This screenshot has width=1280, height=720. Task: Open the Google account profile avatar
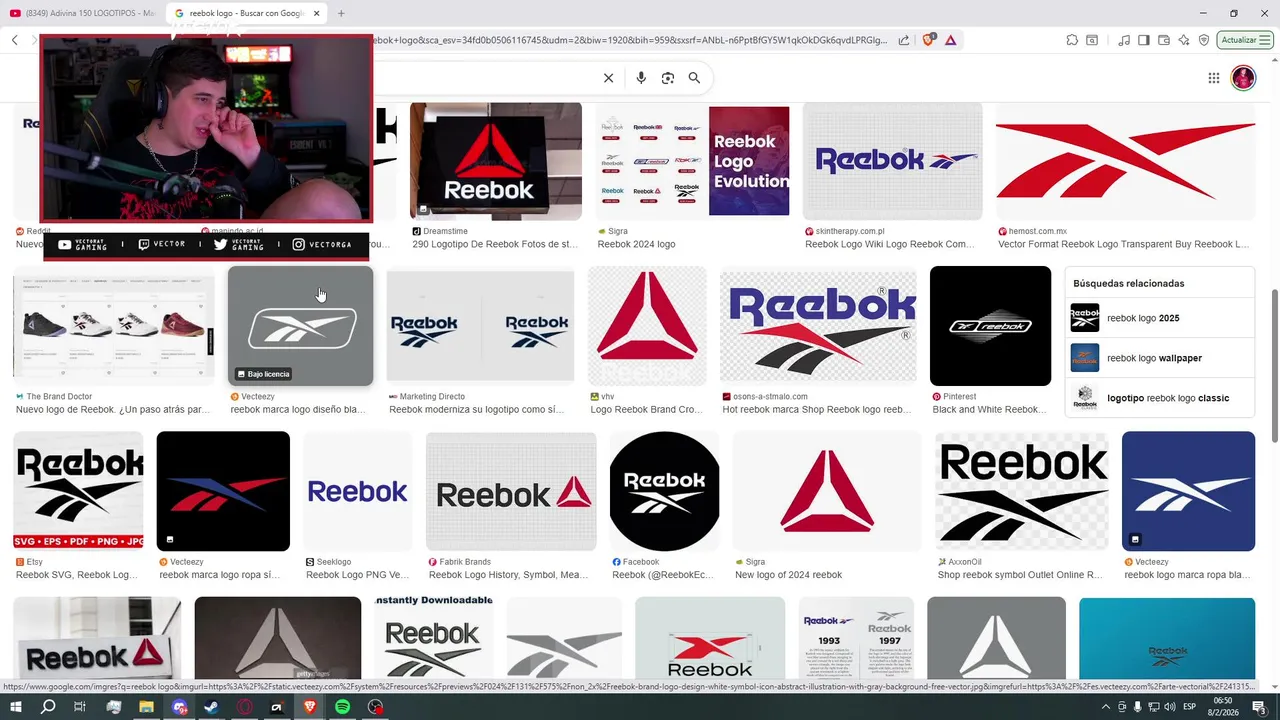point(1243,78)
